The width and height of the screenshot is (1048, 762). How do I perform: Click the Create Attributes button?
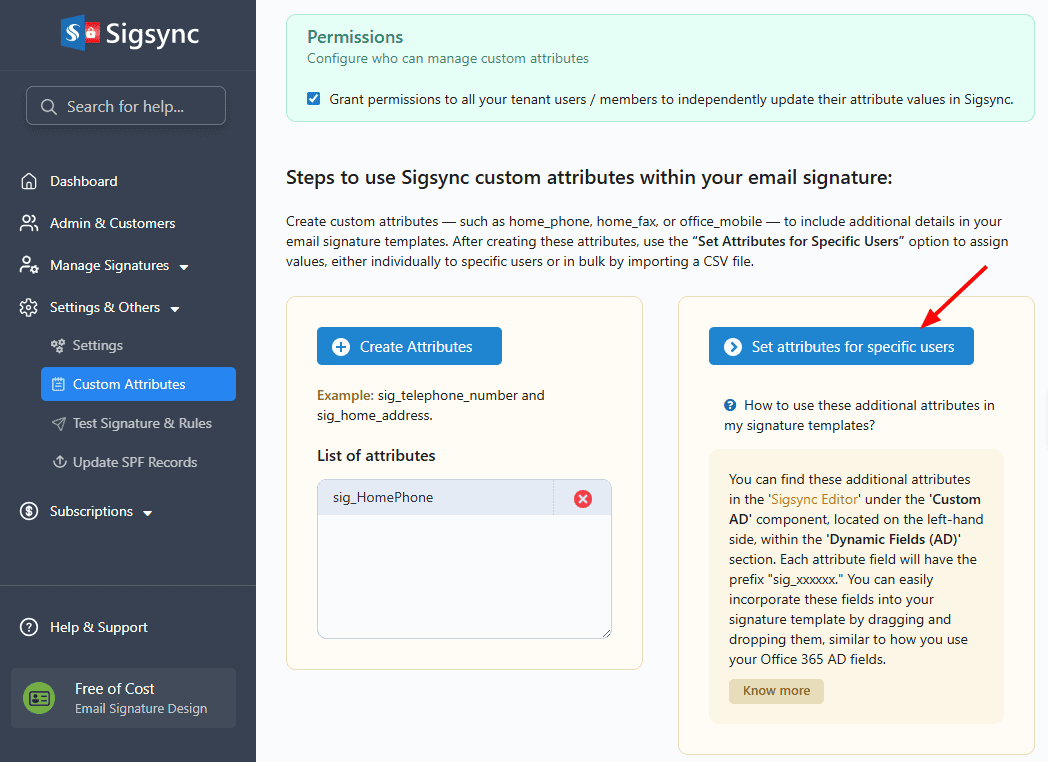[409, 346]
